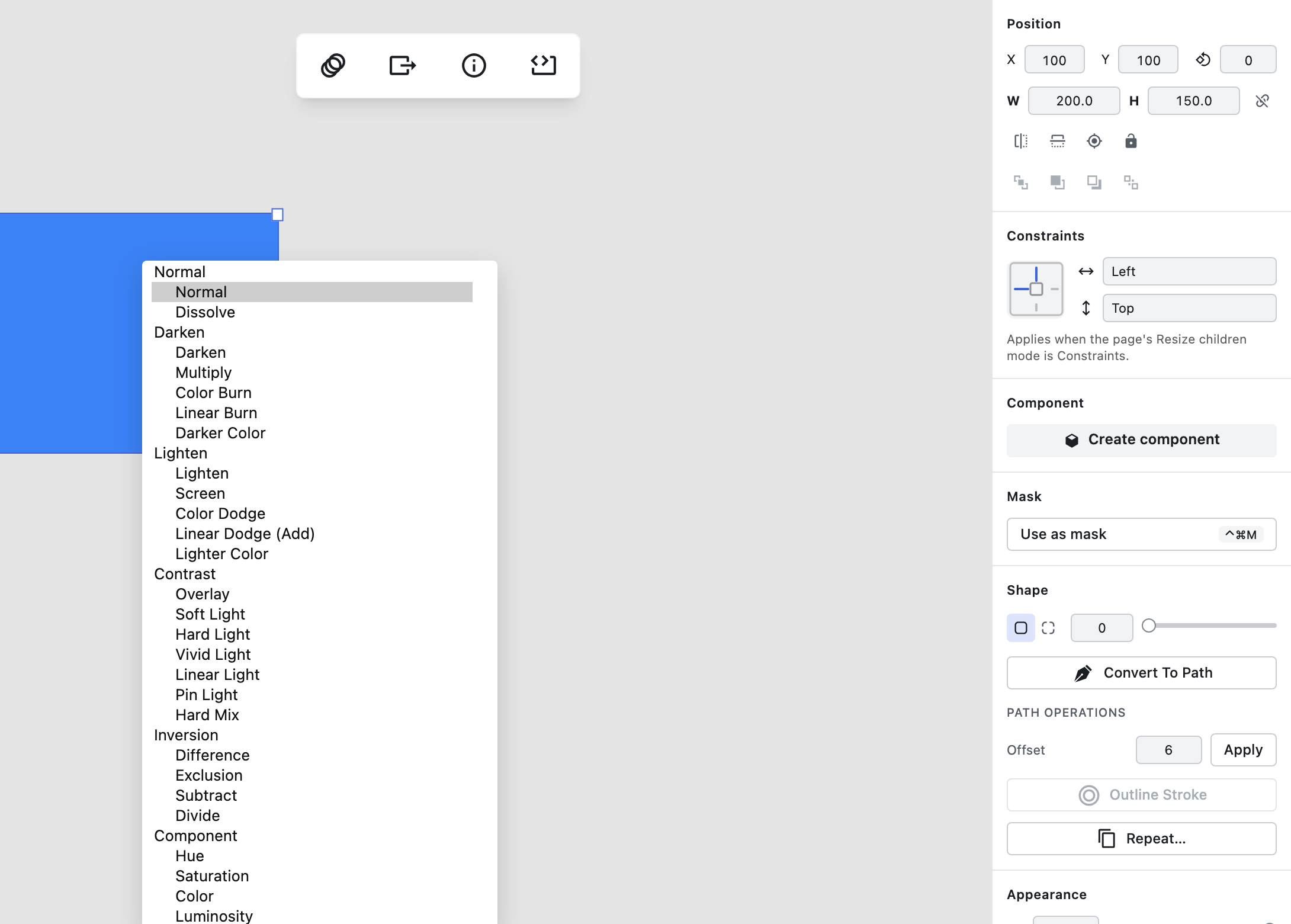
Task: Click the corner radius slider handle
Action: click(x=1149, y=626)
